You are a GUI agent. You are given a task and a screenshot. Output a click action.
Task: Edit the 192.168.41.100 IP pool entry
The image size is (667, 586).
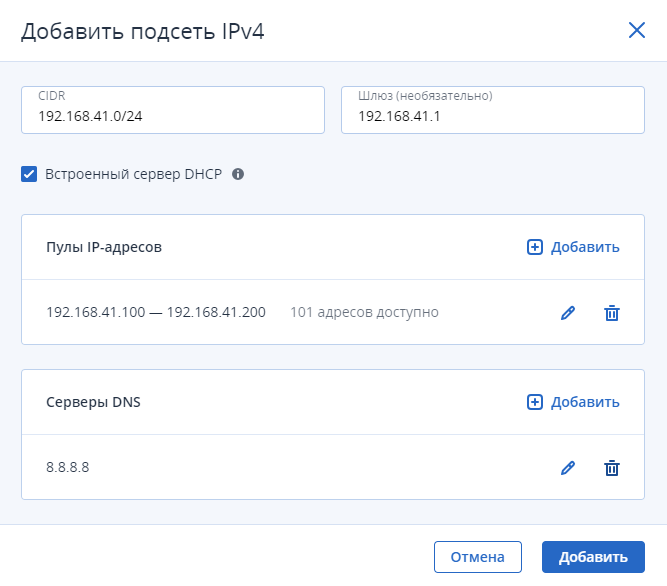568,313
